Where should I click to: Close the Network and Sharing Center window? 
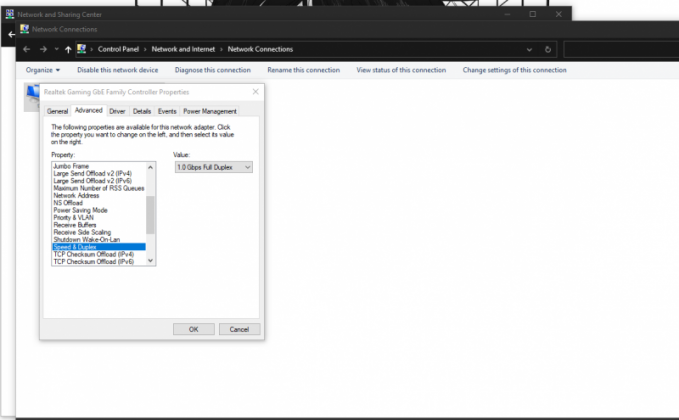point(559,14)
